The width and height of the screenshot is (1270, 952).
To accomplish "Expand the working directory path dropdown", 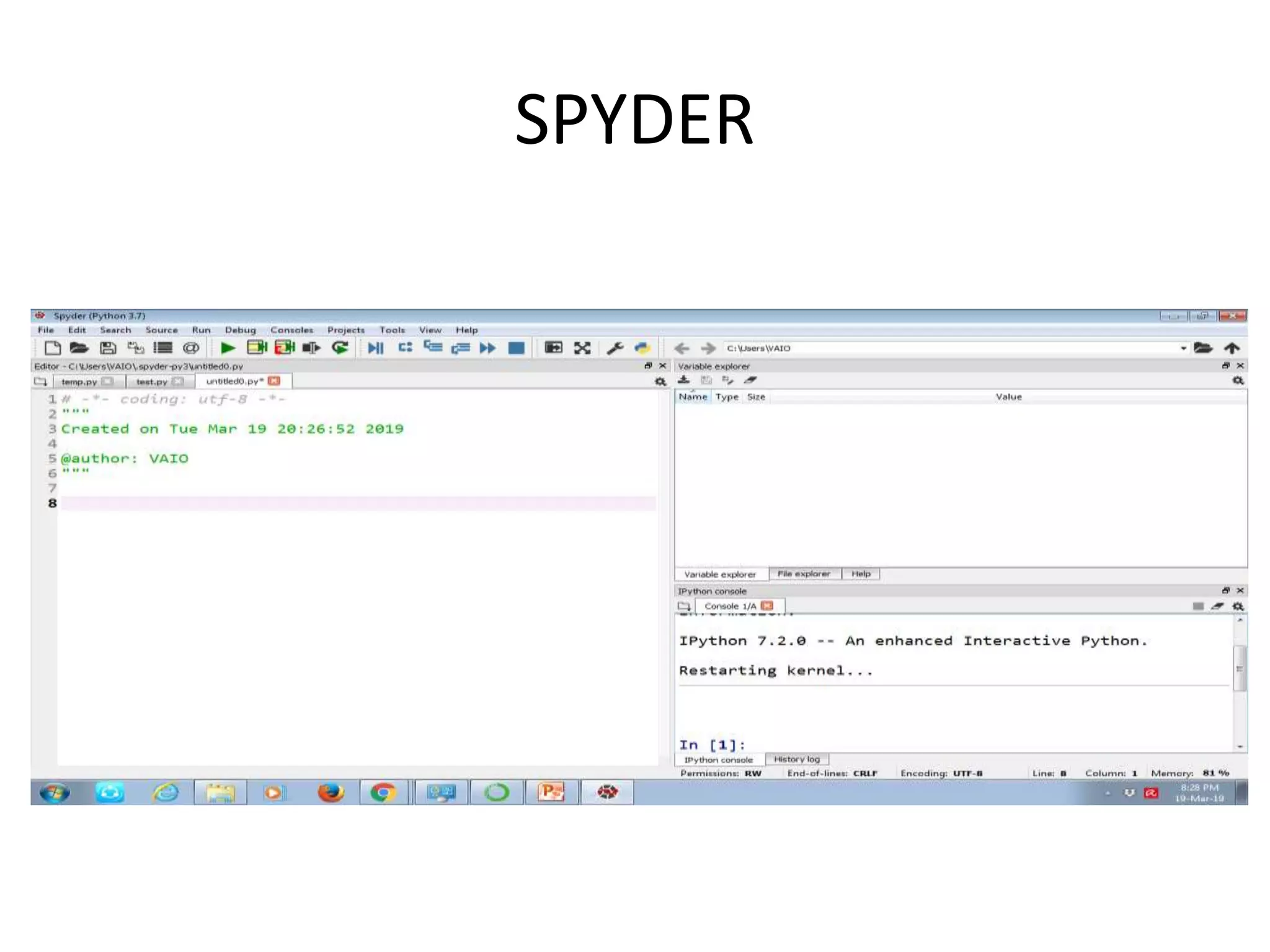I will pyautogui.click(x=1183, y=348).
